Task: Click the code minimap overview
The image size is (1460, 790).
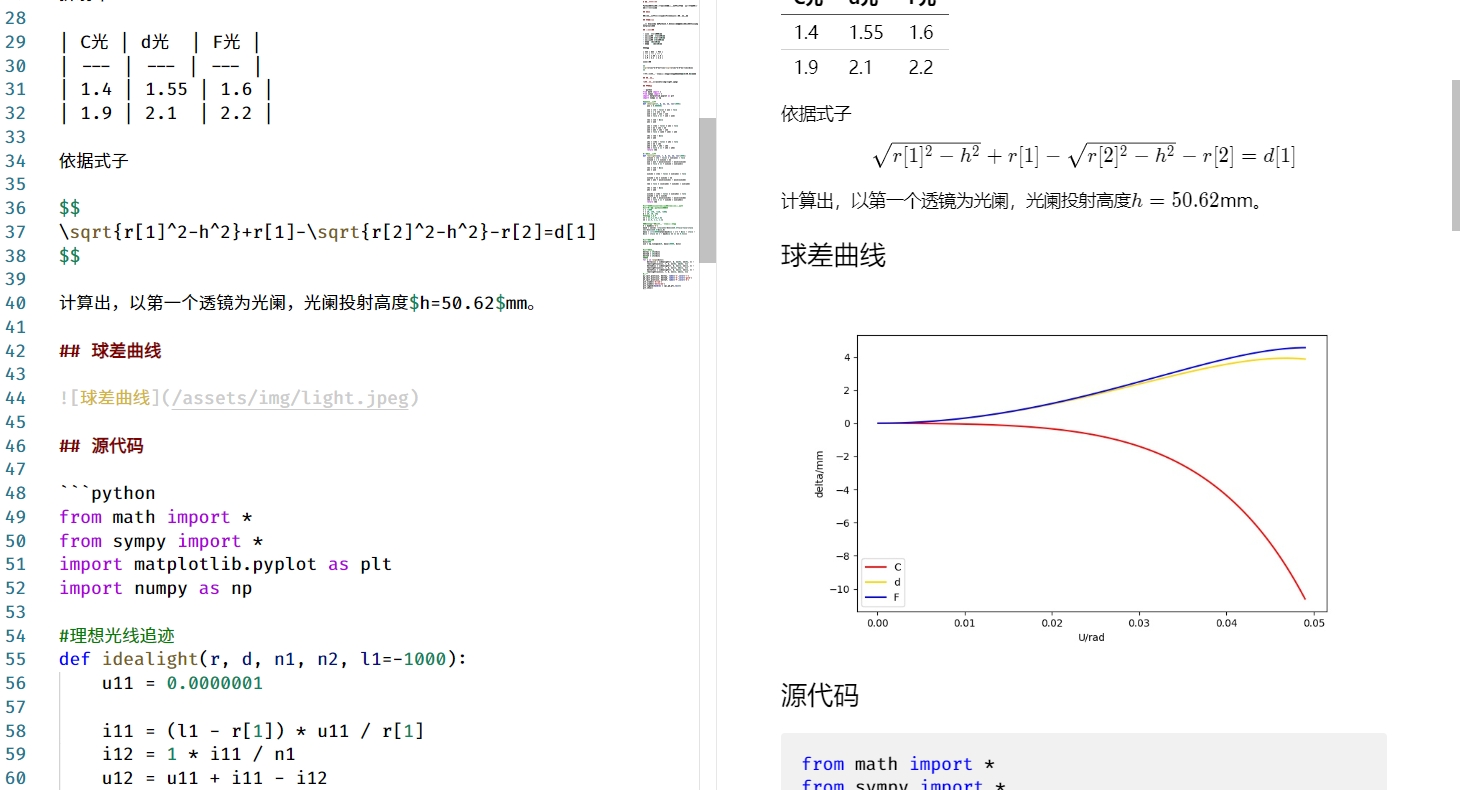Action: pyautogui.click(x=669, y=145)
